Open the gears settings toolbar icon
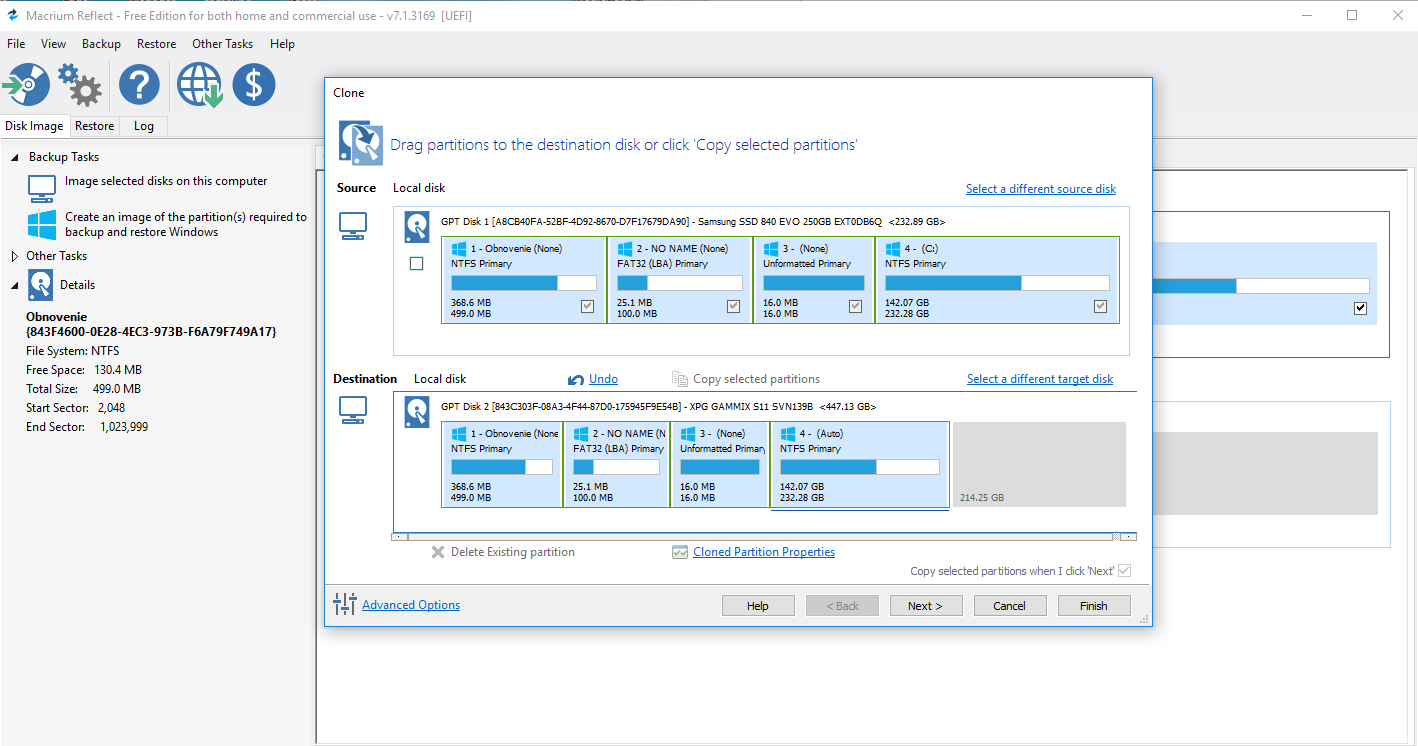Image resolution: width=1418 pixels, height=746 pixels. pyautogui.click(x=80, y=85)
